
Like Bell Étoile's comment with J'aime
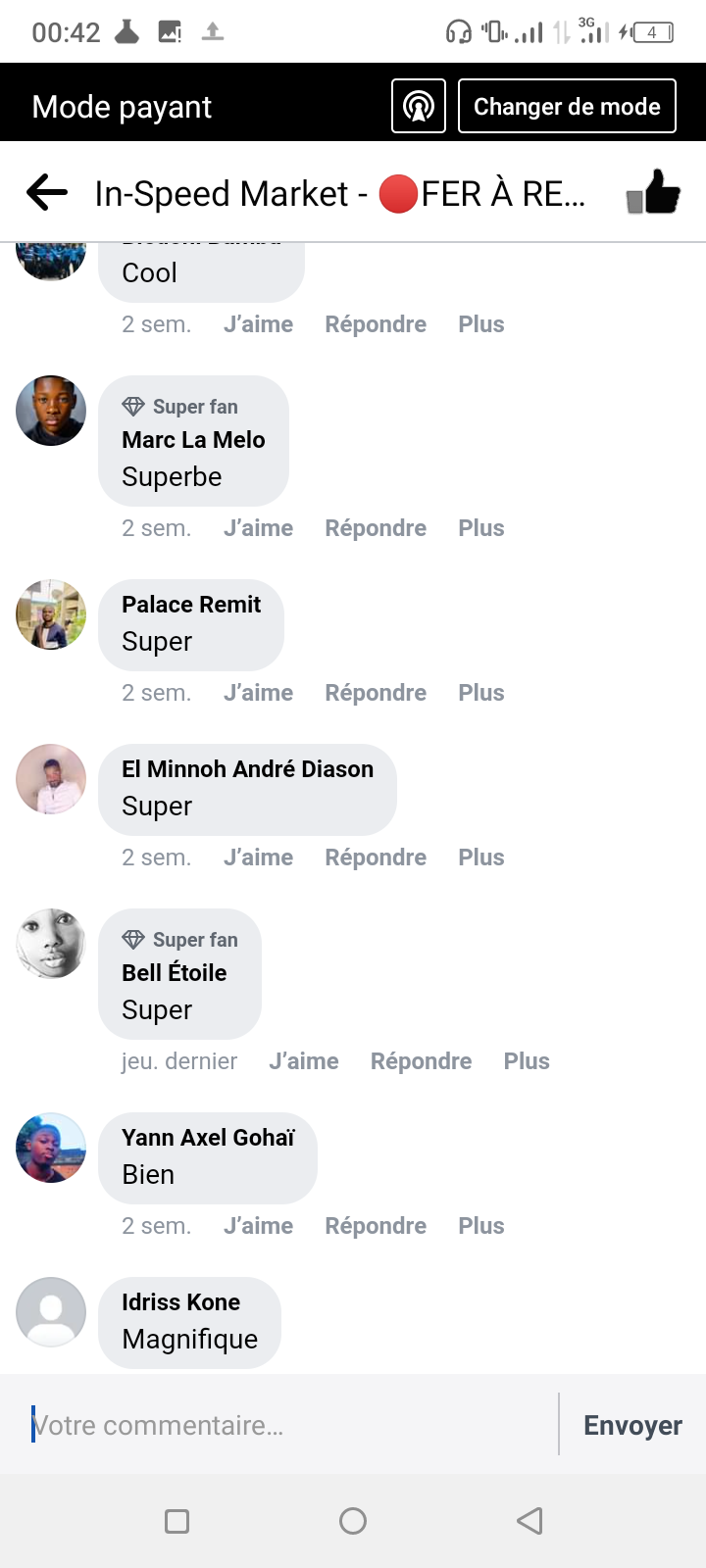point(303,1061)
